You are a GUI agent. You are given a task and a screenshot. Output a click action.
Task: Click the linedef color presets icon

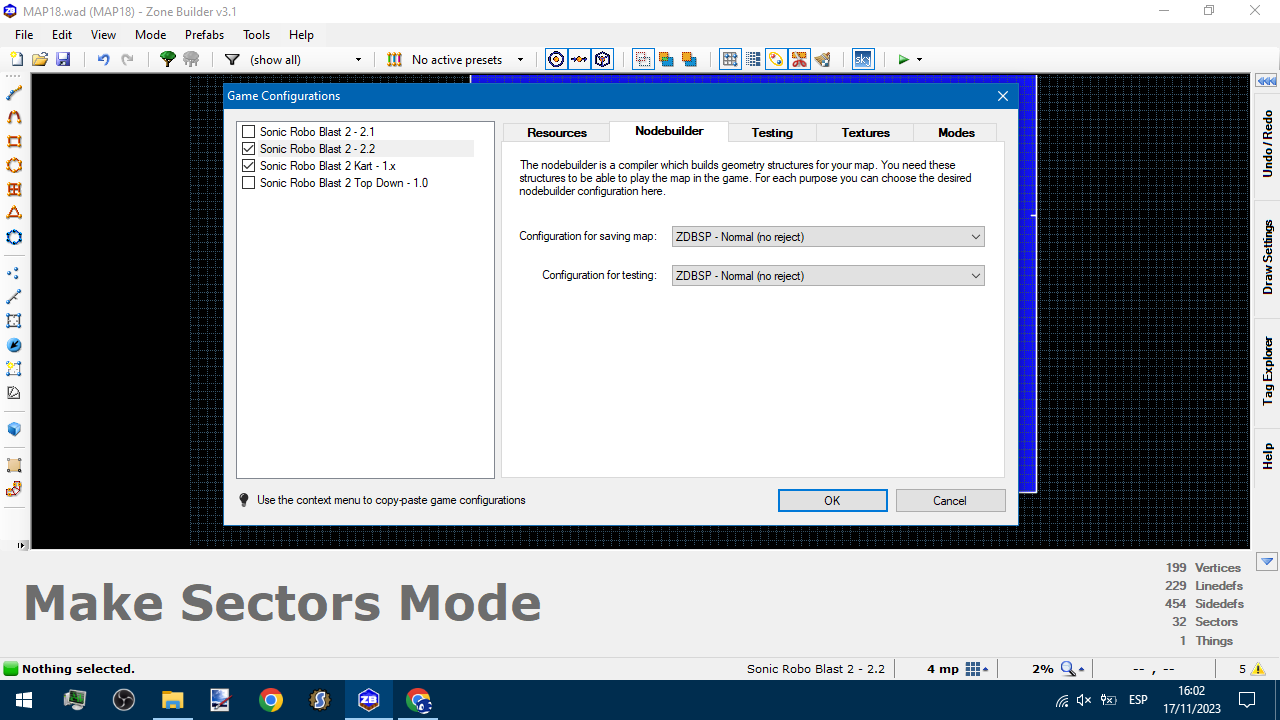click(x=394, y=60)
